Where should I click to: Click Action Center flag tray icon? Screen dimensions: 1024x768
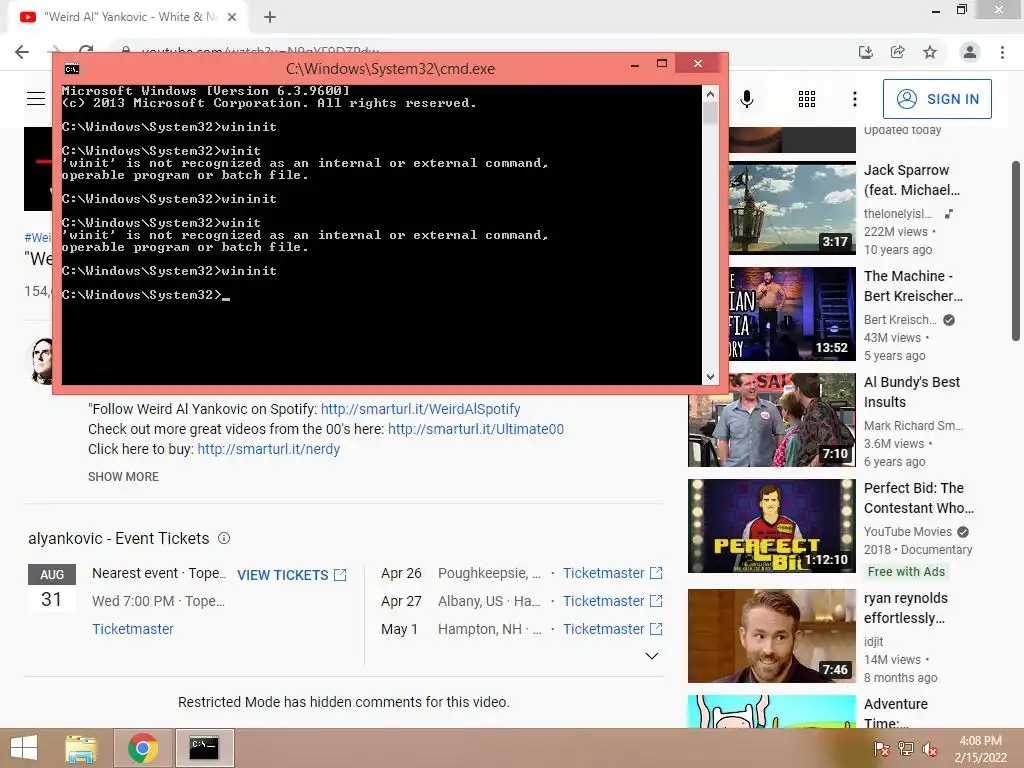coord(882,749)
